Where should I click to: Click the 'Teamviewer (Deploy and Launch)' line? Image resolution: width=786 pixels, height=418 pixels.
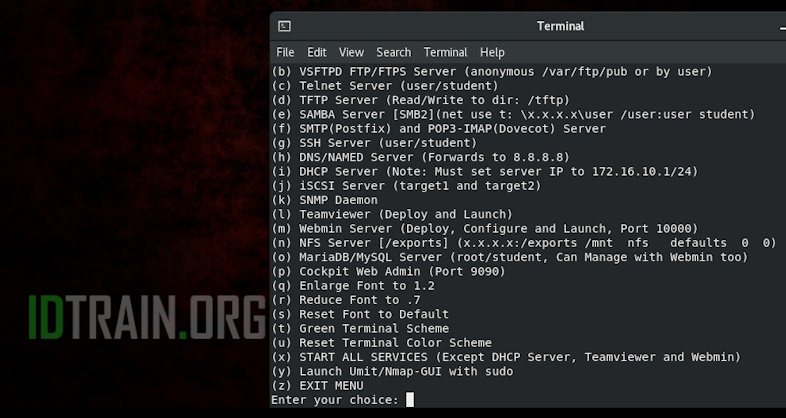(392, 214)
